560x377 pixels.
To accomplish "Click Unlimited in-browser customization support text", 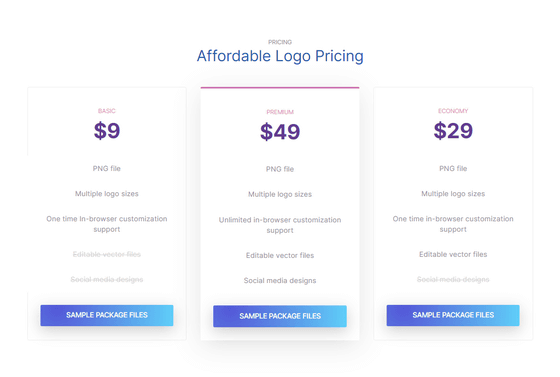I will [x=280, y=225].
